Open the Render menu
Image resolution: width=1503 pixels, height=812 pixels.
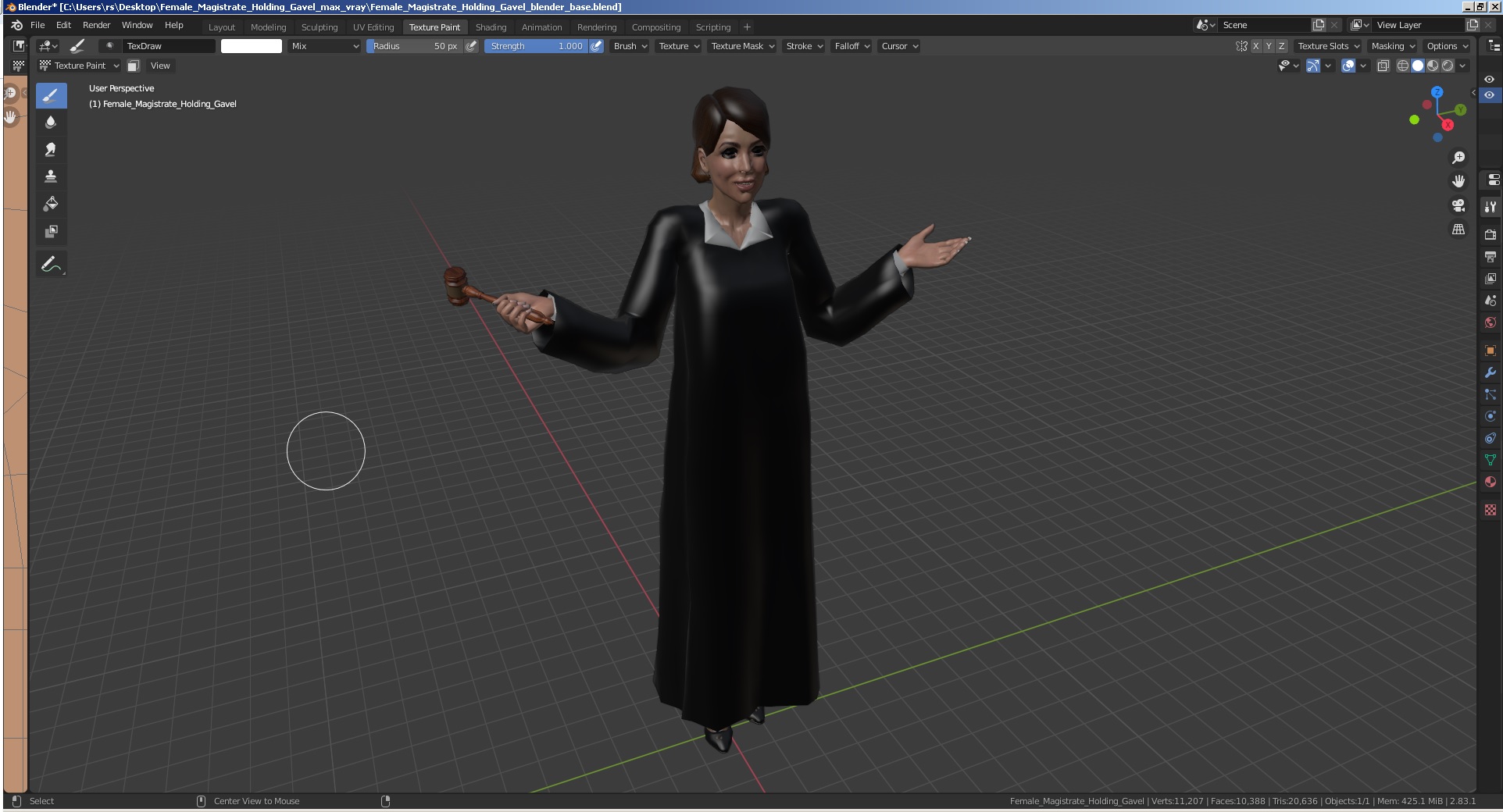[96, 25]
